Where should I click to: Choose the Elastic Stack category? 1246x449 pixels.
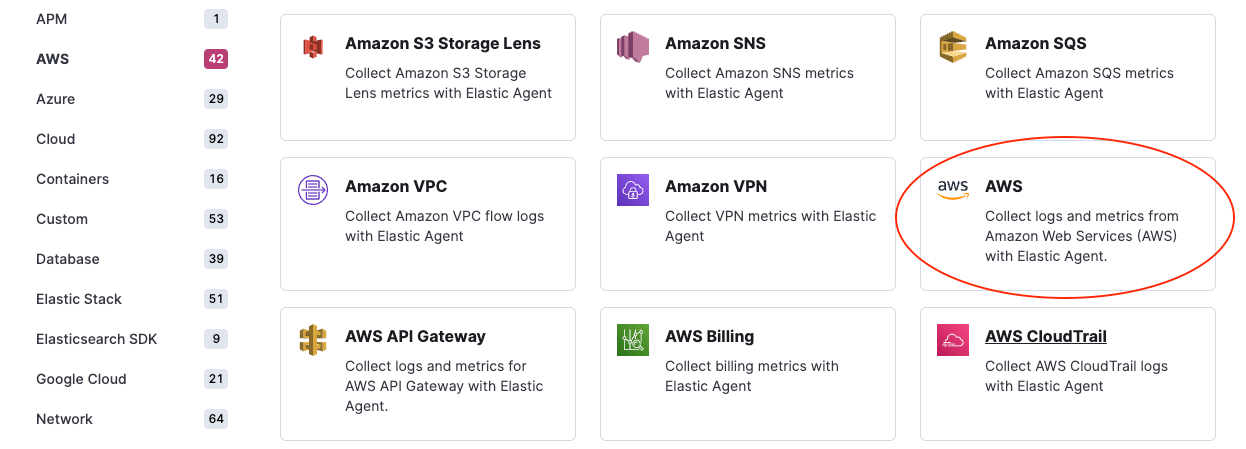[78, 299]
